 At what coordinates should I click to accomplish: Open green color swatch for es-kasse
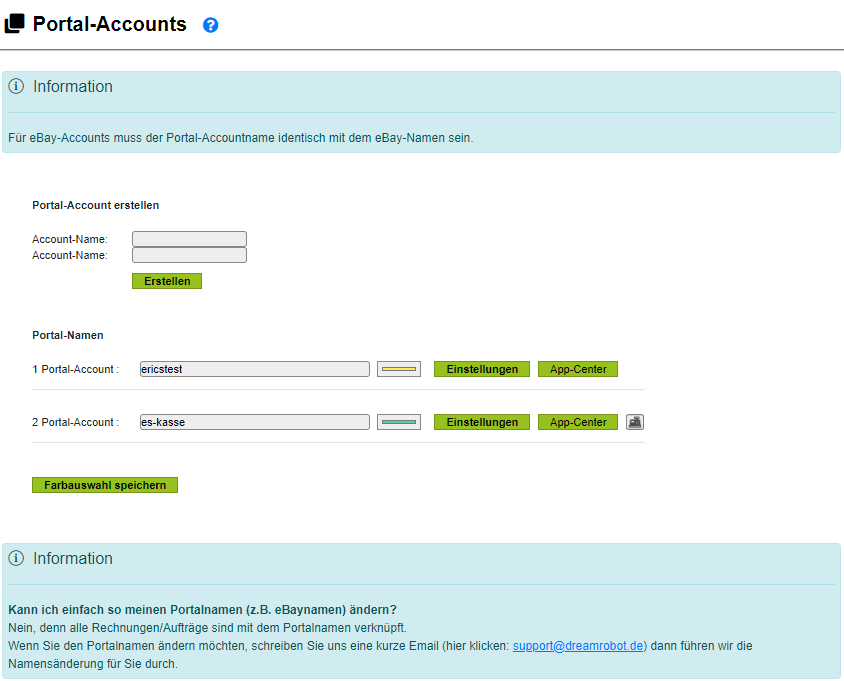coord(399,422)
